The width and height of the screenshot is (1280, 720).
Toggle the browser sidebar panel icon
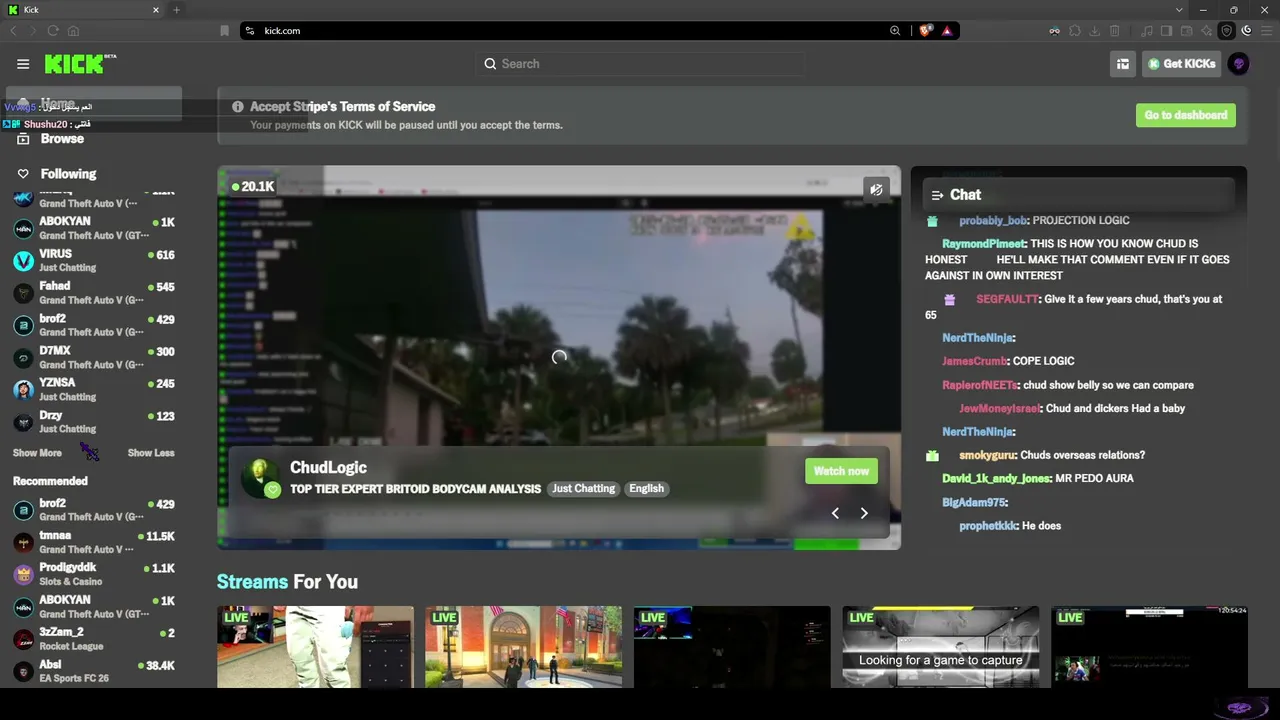[1167, 31]
